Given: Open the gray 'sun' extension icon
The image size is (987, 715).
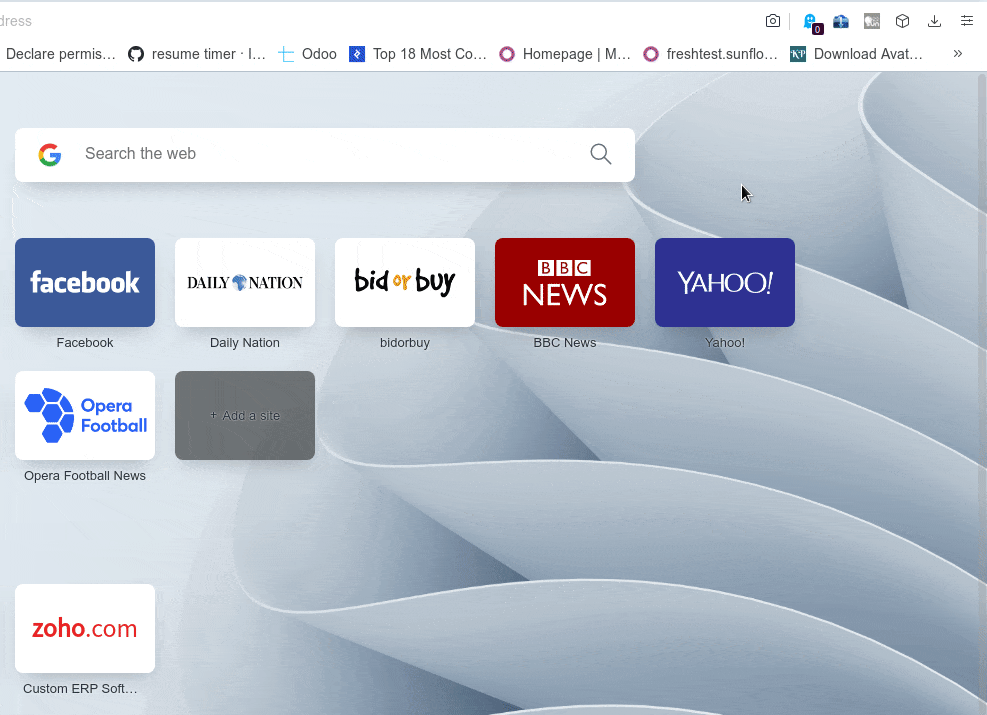Looking at the screenshot, I should [872, 21].
